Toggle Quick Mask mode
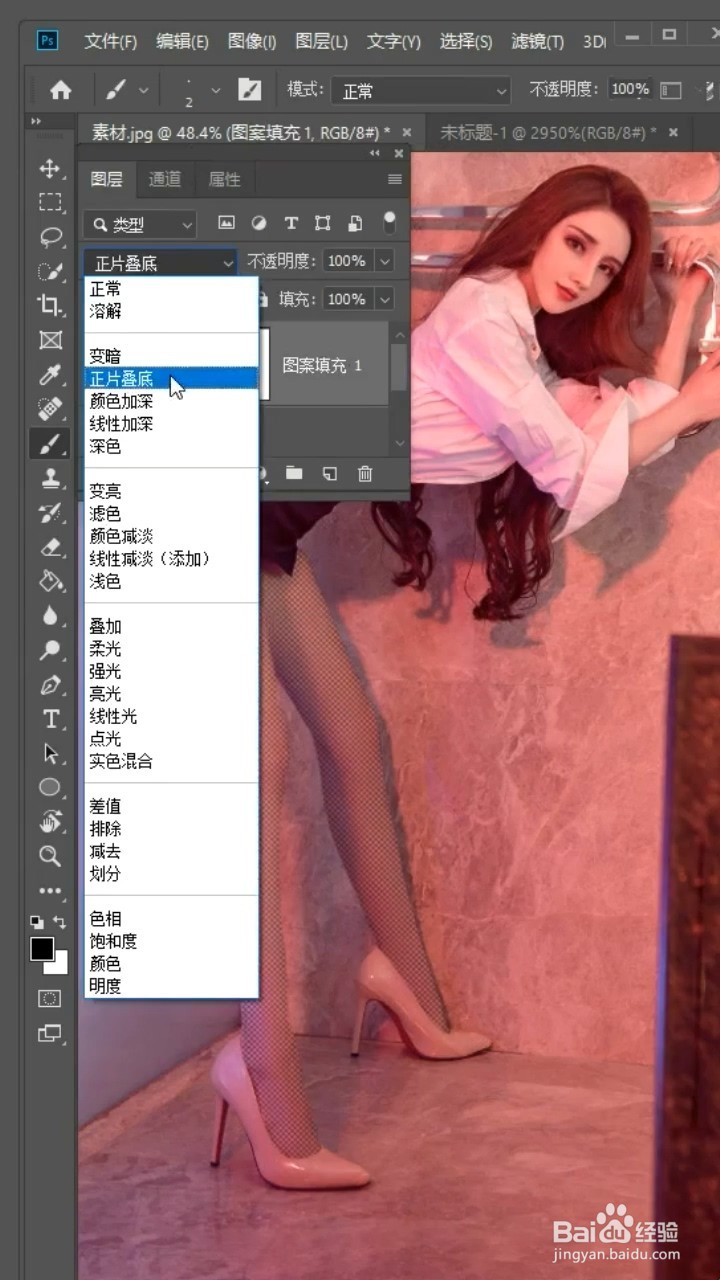Image resolution: width=720 pixels, height=1280 pixels. (50, 998)
